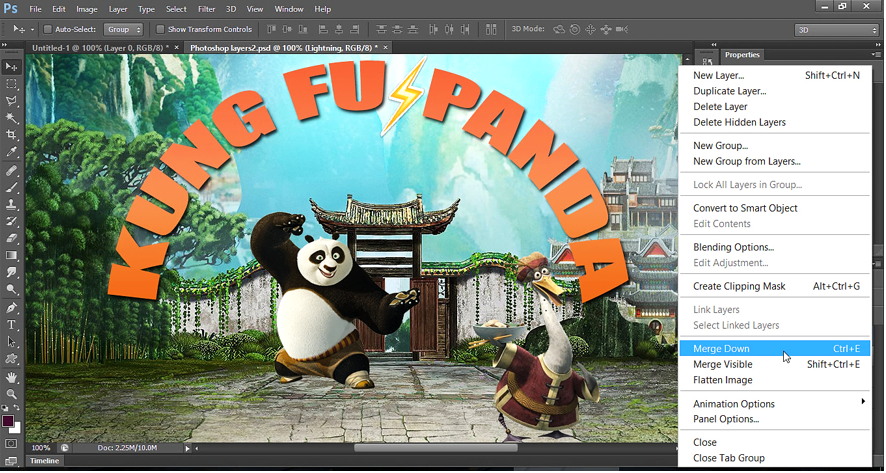This screenshot has height=473, width=886.
Task: Select the Gradient tool
Action: pyautogui.click(x=11, y=255)
